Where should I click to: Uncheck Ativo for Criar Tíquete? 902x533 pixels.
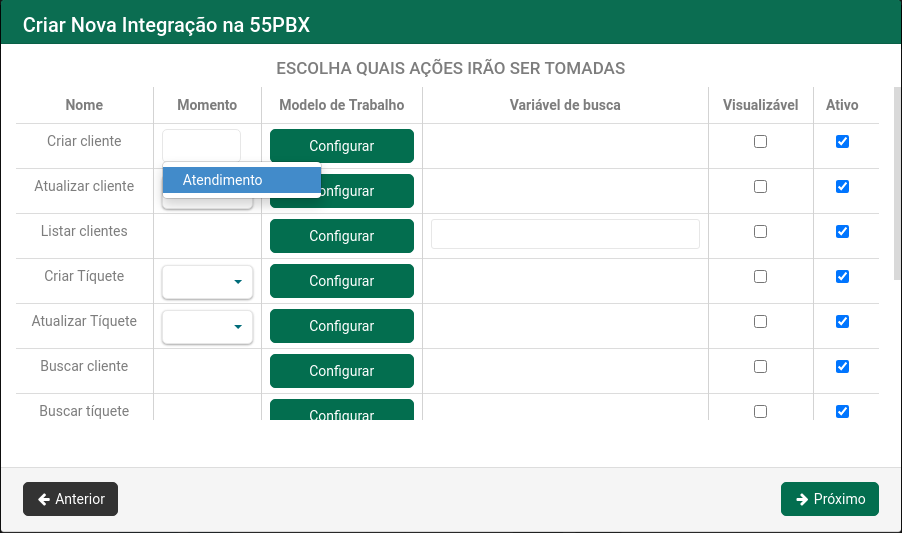[x=842, y=277]
